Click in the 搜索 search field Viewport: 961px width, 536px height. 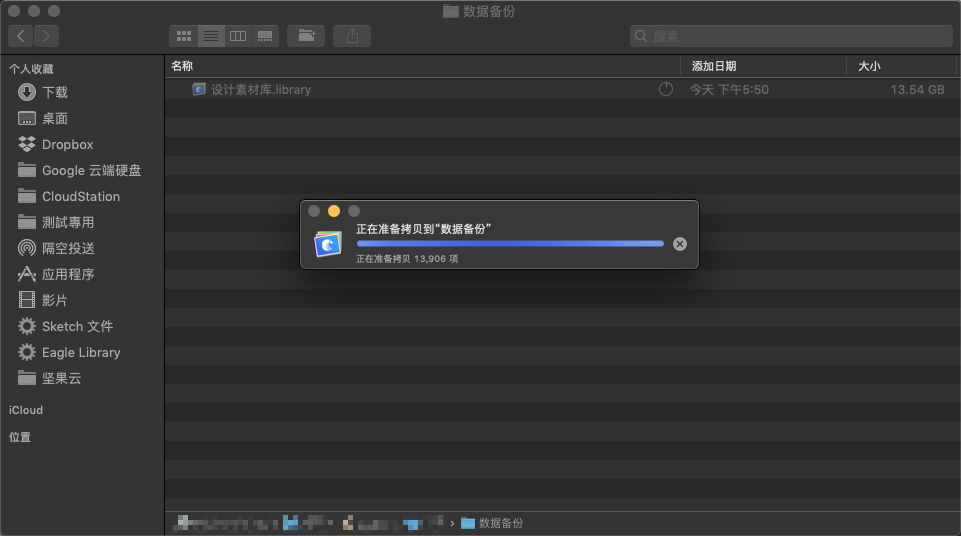pyautogui.click(x=791, y=36)
